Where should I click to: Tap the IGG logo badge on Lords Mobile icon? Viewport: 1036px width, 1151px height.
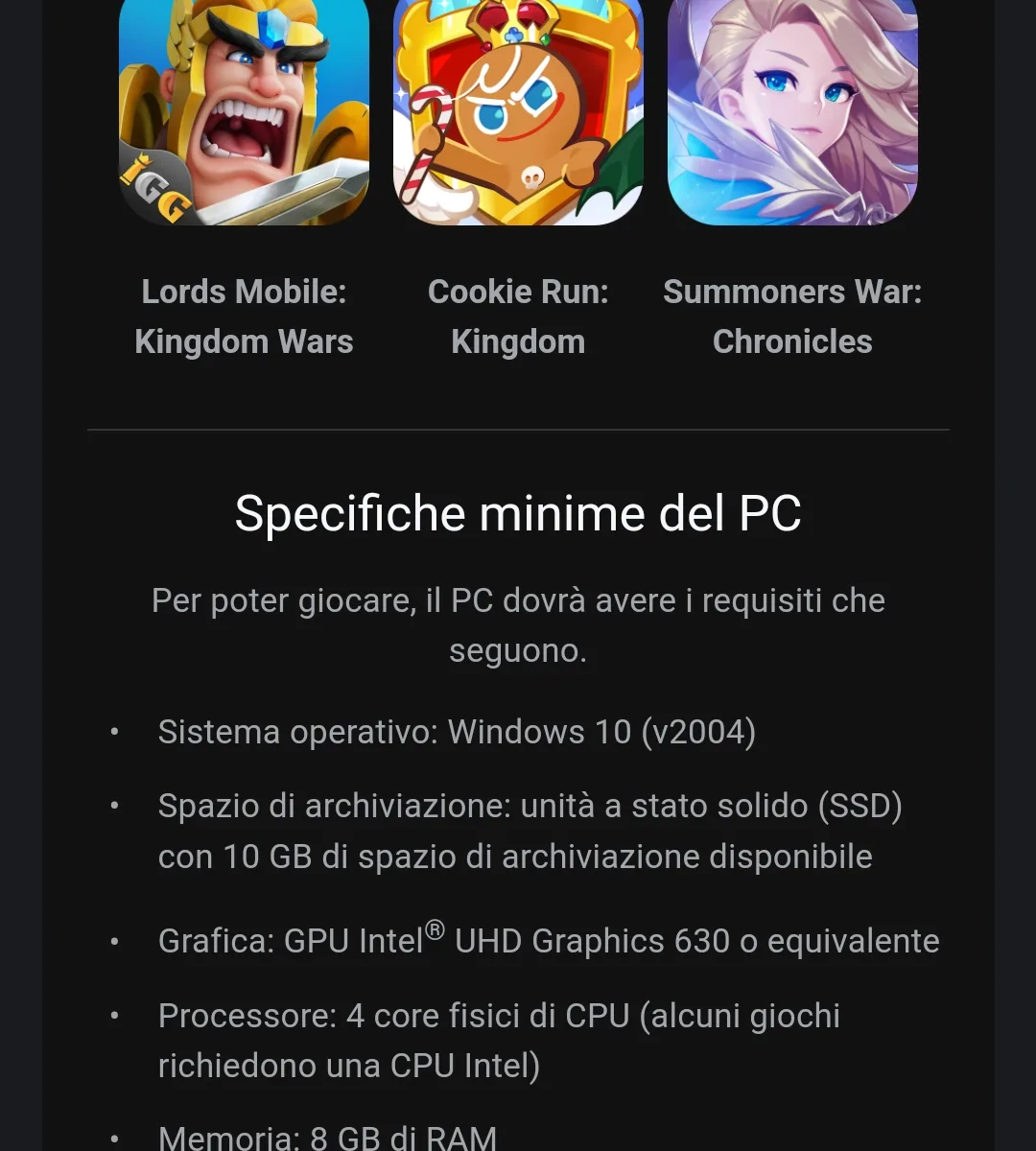pyautogui.click(x=153, y=189)
